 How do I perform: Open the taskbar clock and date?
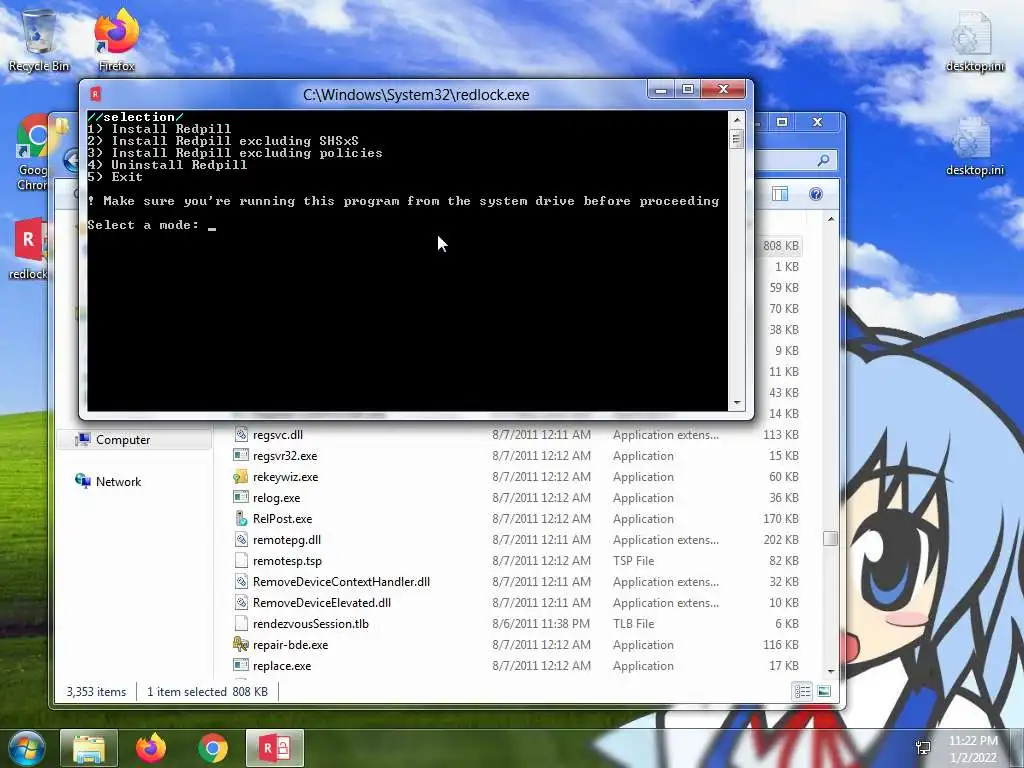[x=973, y=748]
